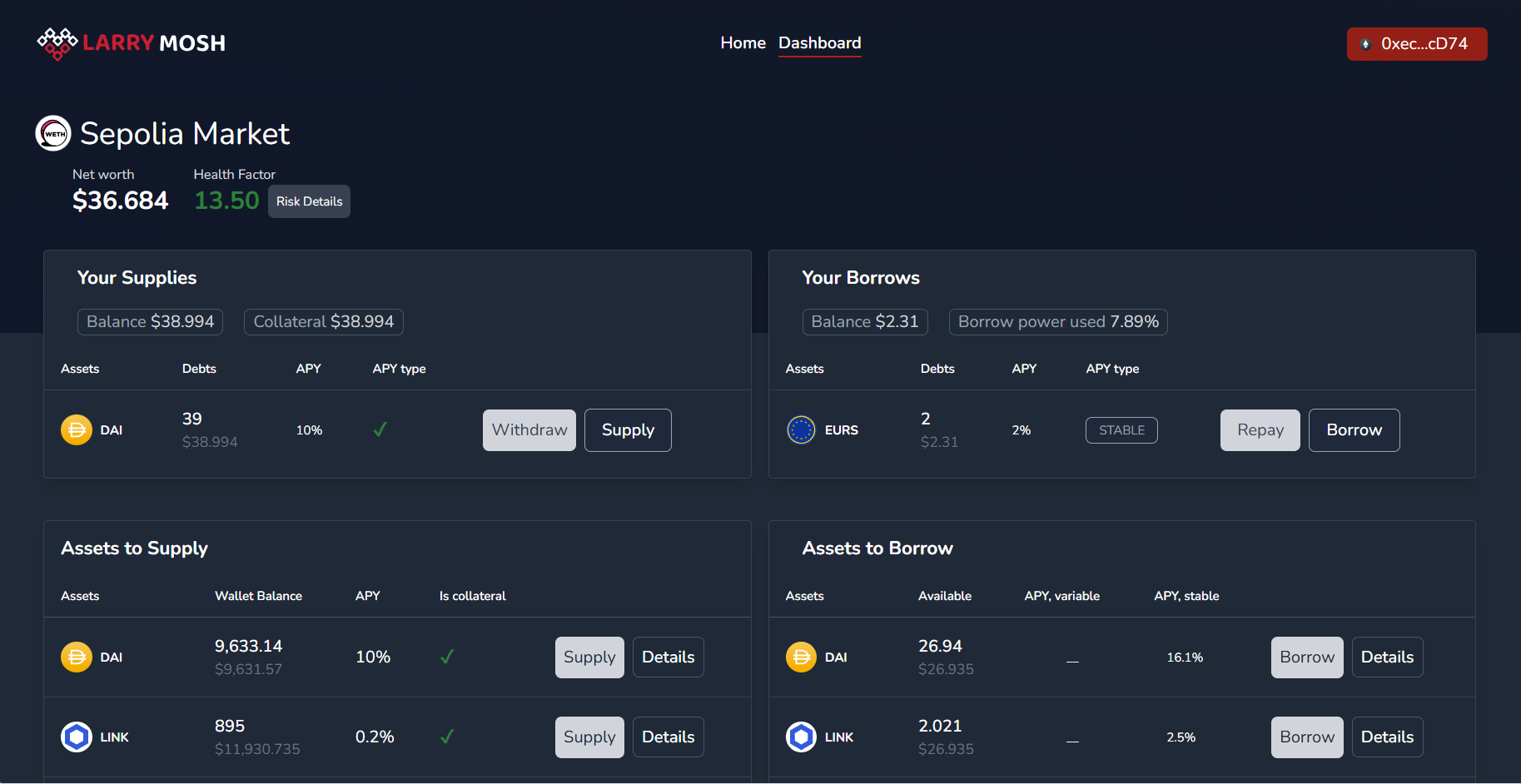This screenshot has width=1521, height=784.
Task: Open the Borrow power used 7.89% chip
Action: coord(1058,321)
